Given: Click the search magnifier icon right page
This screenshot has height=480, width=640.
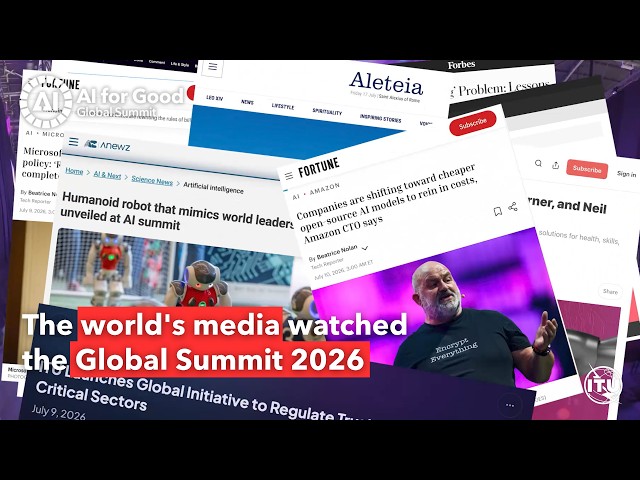Looking at the screenshot, I should 538,163.
